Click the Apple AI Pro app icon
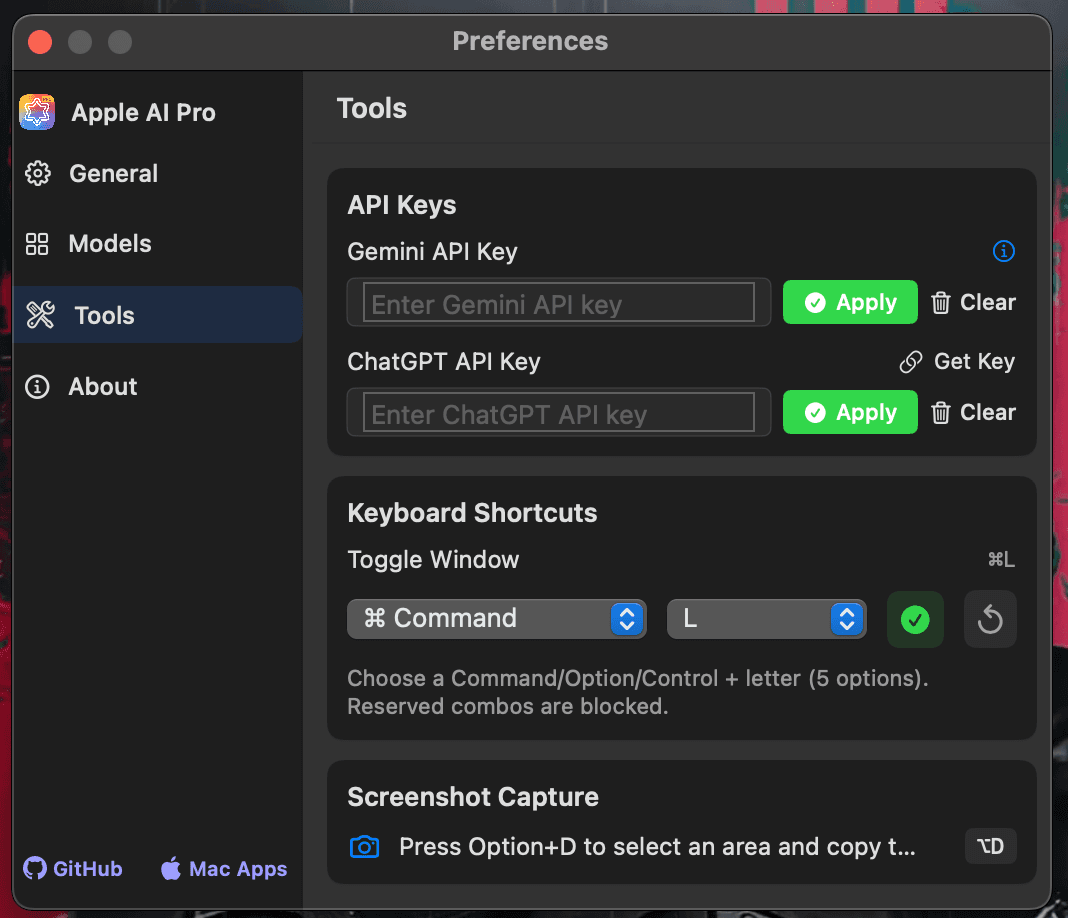 (x=36, y=112)
